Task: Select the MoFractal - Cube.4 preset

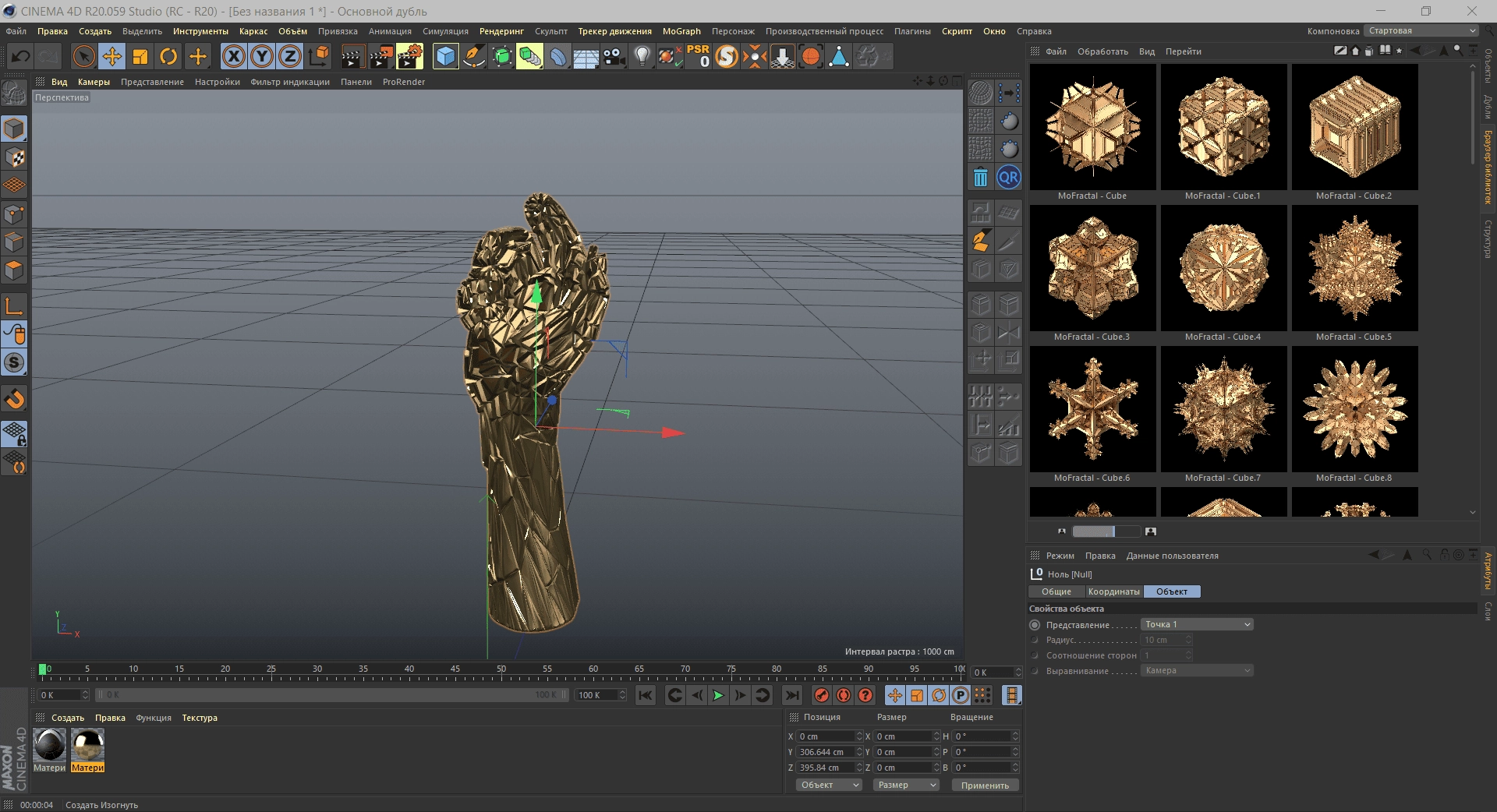Action: (x=1223, y=268)
